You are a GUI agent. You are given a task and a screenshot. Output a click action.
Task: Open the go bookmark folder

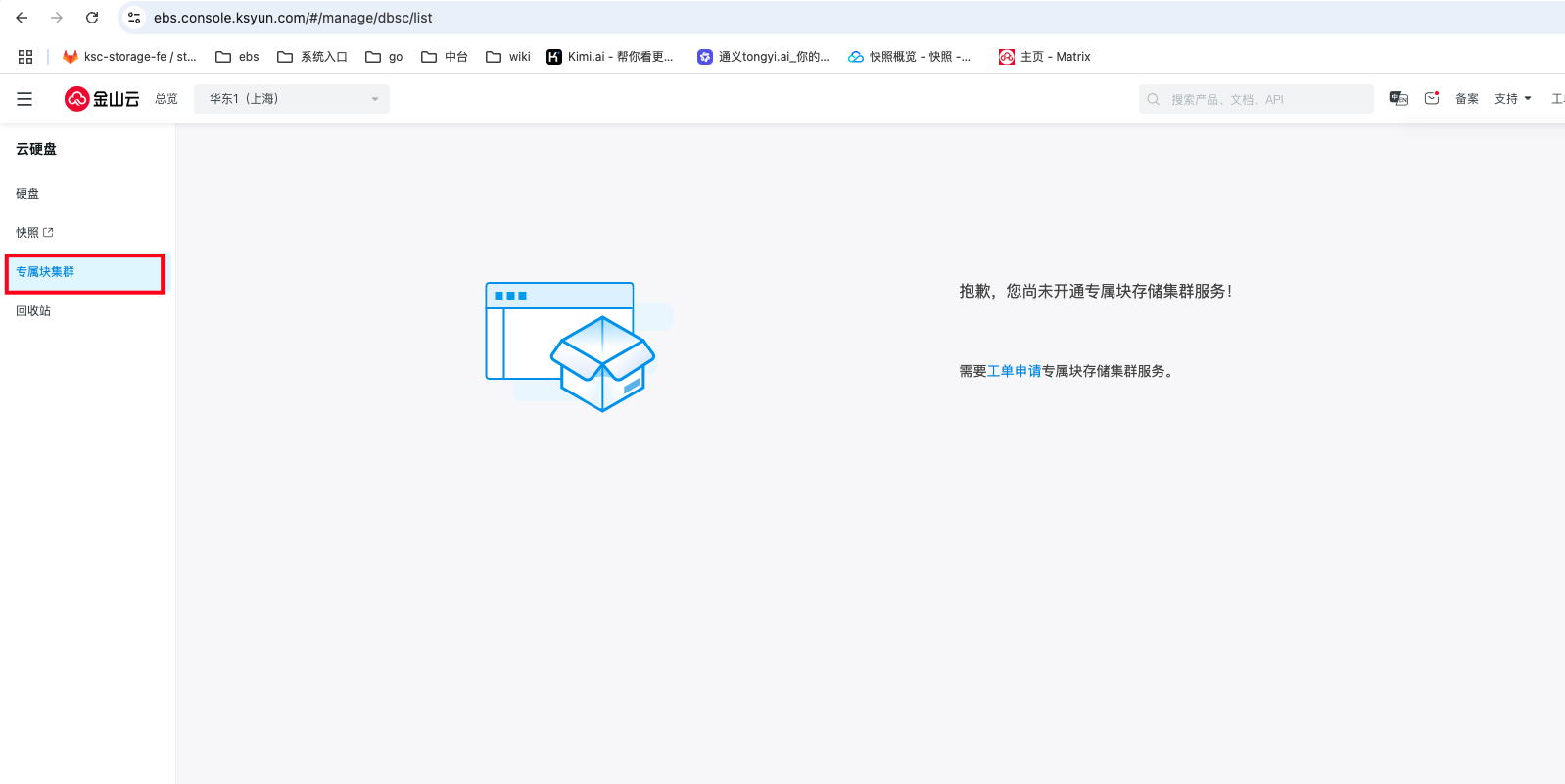(384, 57)
